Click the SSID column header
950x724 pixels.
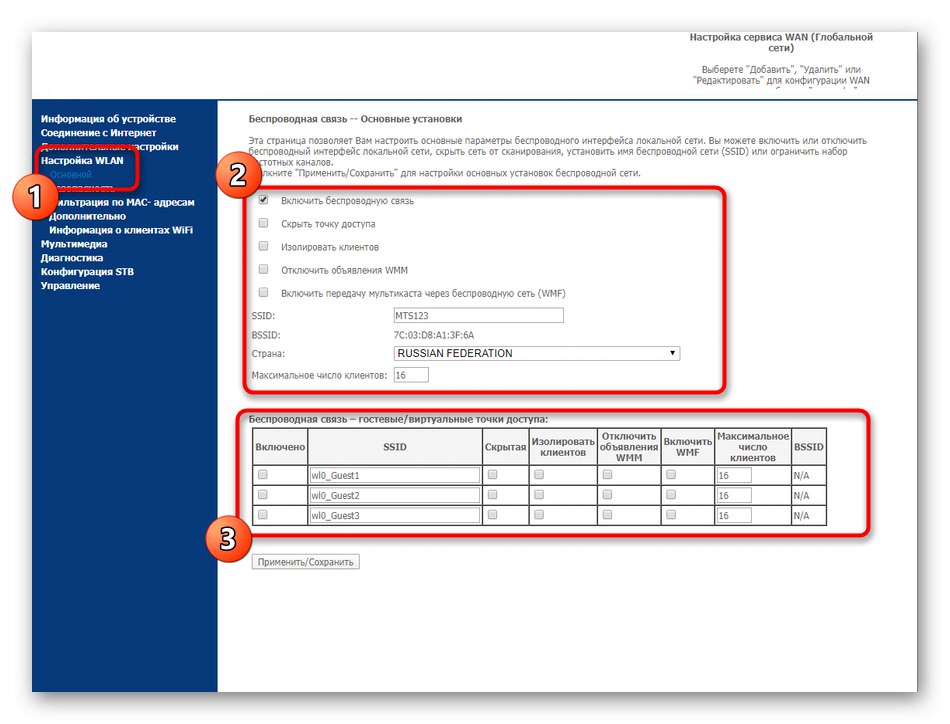pos(394,447)
